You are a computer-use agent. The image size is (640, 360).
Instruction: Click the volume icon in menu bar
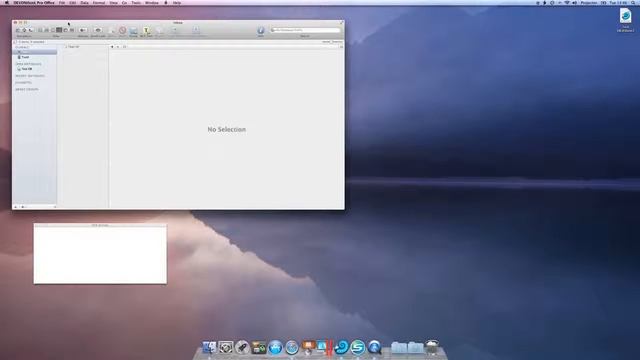pos(574,2)
